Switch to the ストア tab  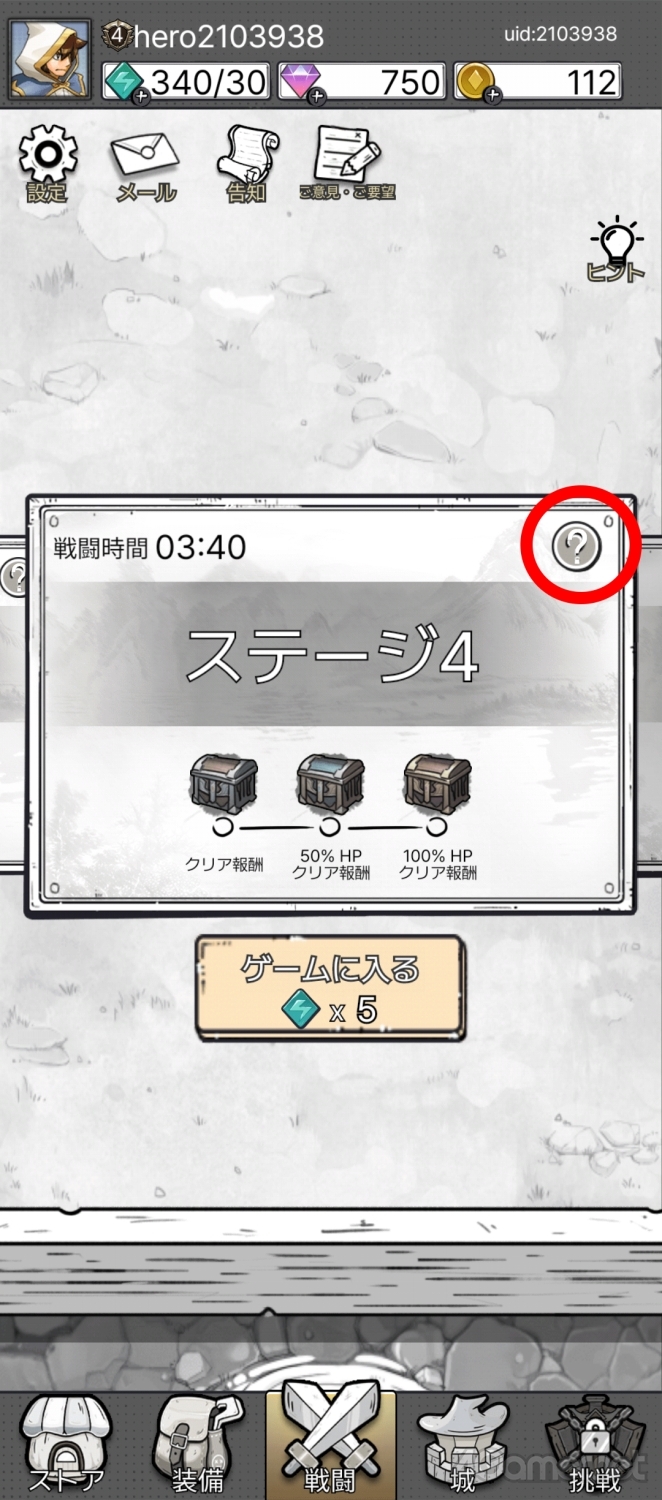[66, 1444]
